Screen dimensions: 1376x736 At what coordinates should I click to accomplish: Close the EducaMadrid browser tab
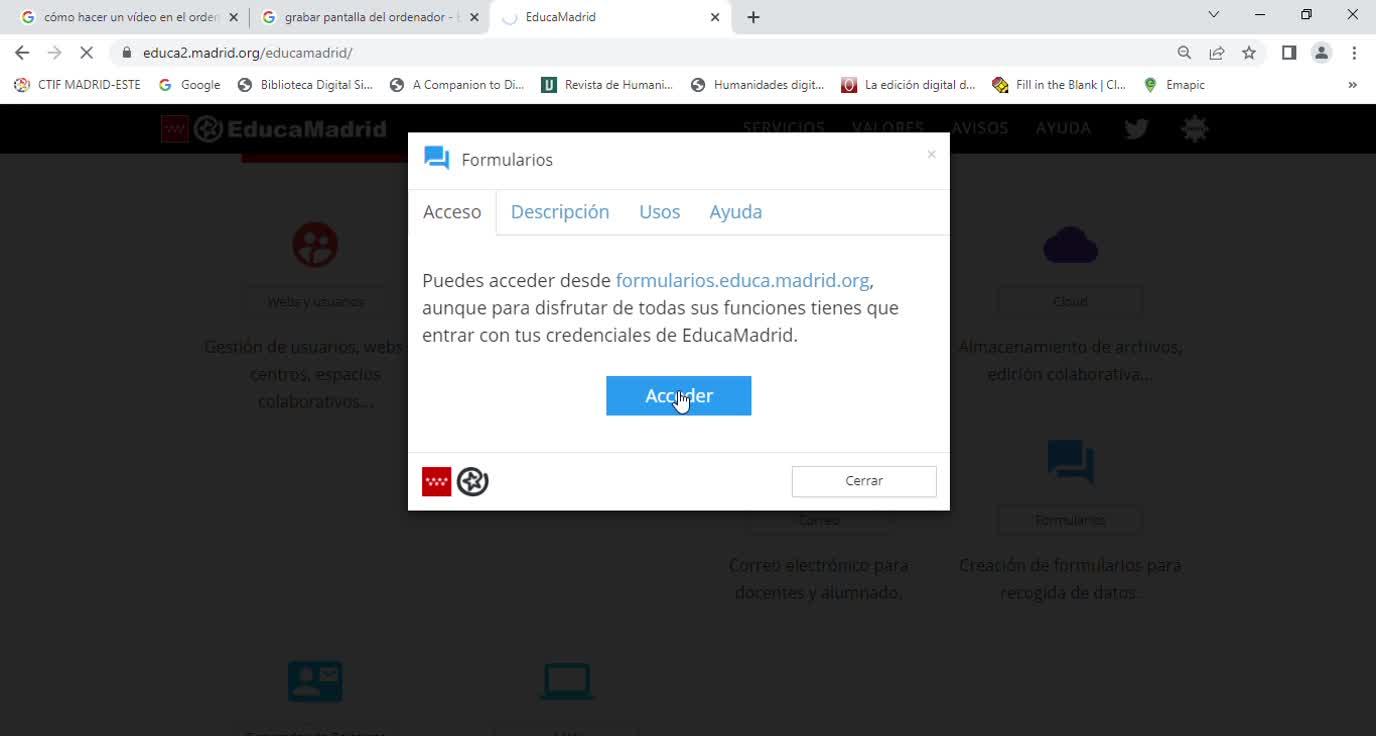pos(715,17)
